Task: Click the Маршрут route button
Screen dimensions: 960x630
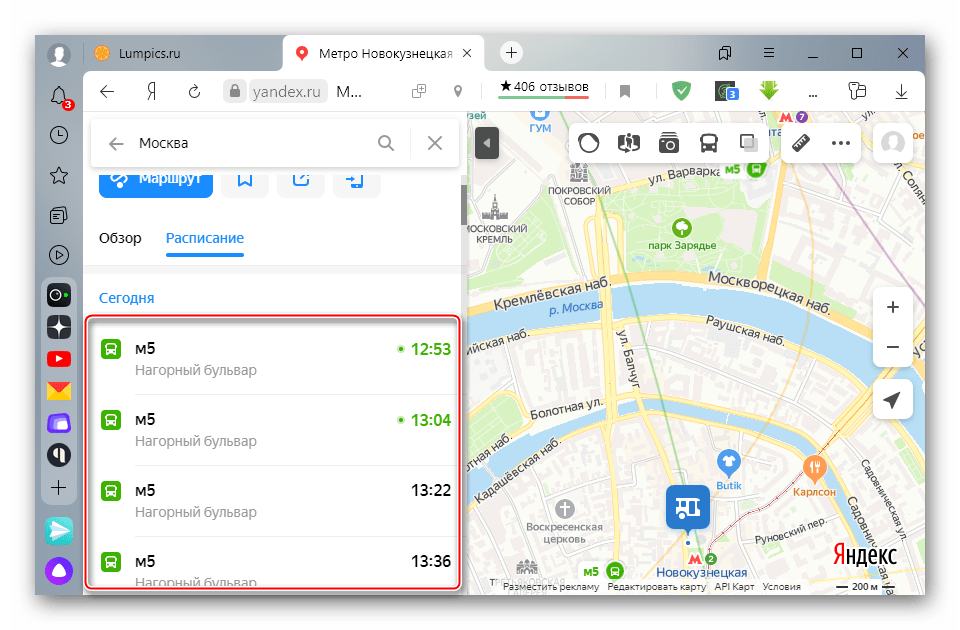Action: (x=156, y=179)
